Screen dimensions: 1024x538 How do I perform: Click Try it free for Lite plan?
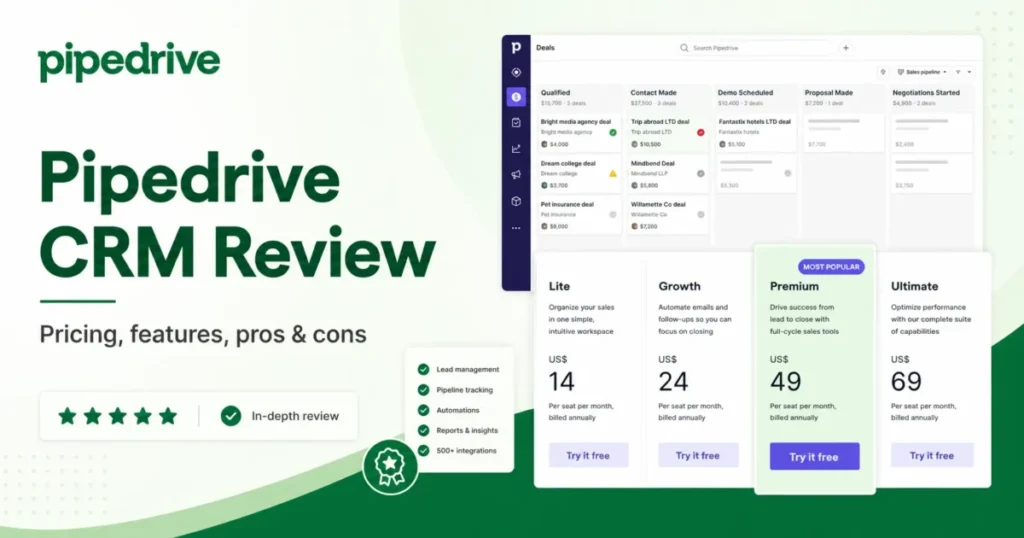(588, 455)
